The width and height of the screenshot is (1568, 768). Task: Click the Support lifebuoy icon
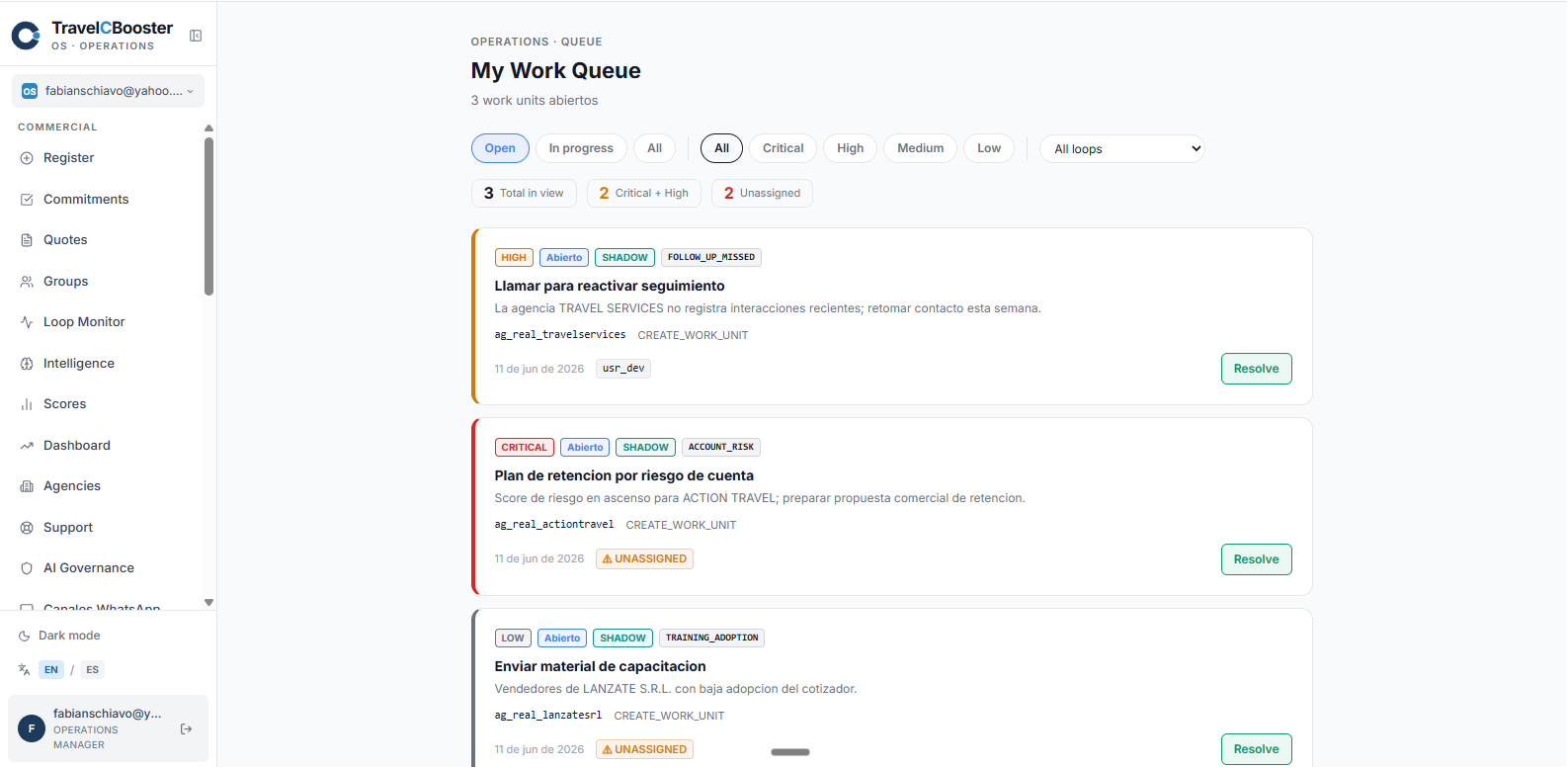pos(27,528)
